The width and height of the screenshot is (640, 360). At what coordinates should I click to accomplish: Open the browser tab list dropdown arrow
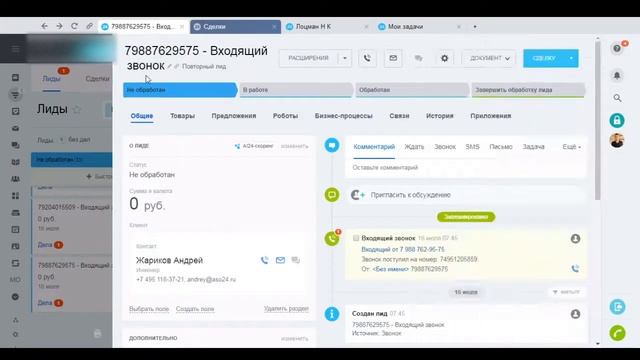[x=475, y=27]
